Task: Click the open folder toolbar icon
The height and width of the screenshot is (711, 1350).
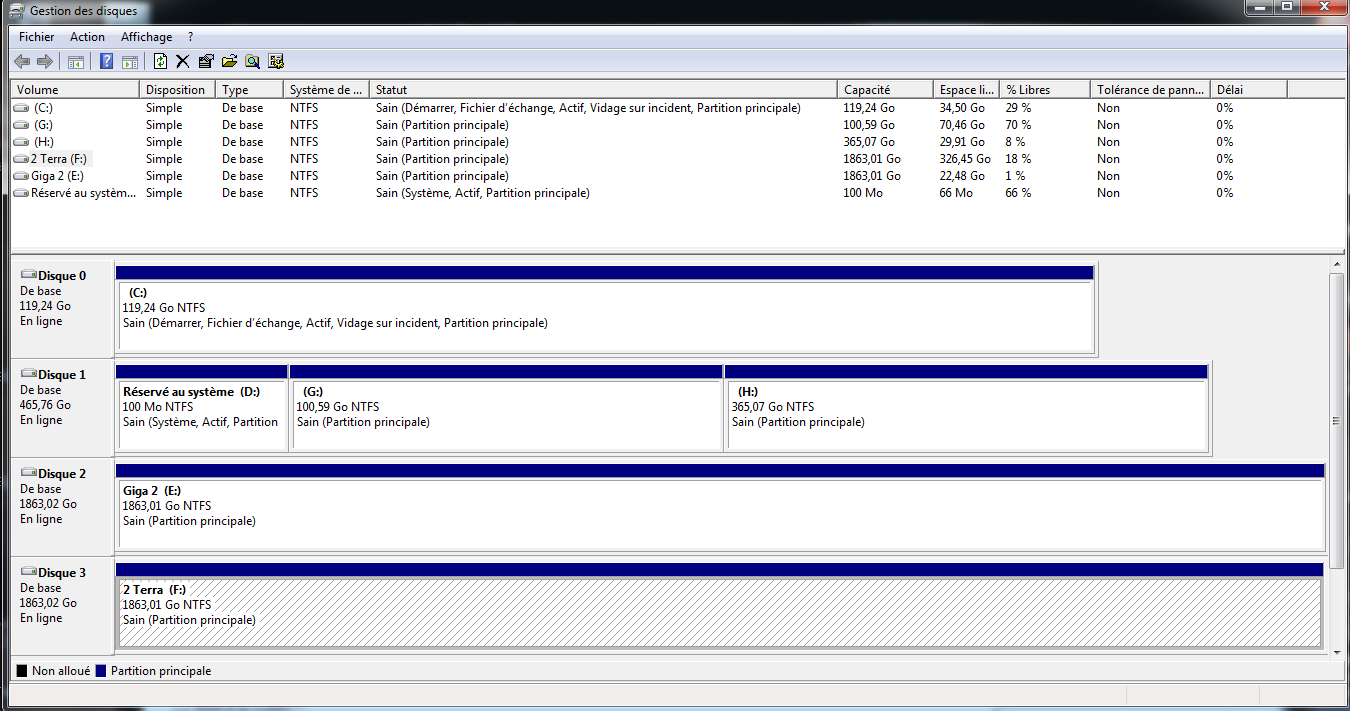Action: point(229,62)
